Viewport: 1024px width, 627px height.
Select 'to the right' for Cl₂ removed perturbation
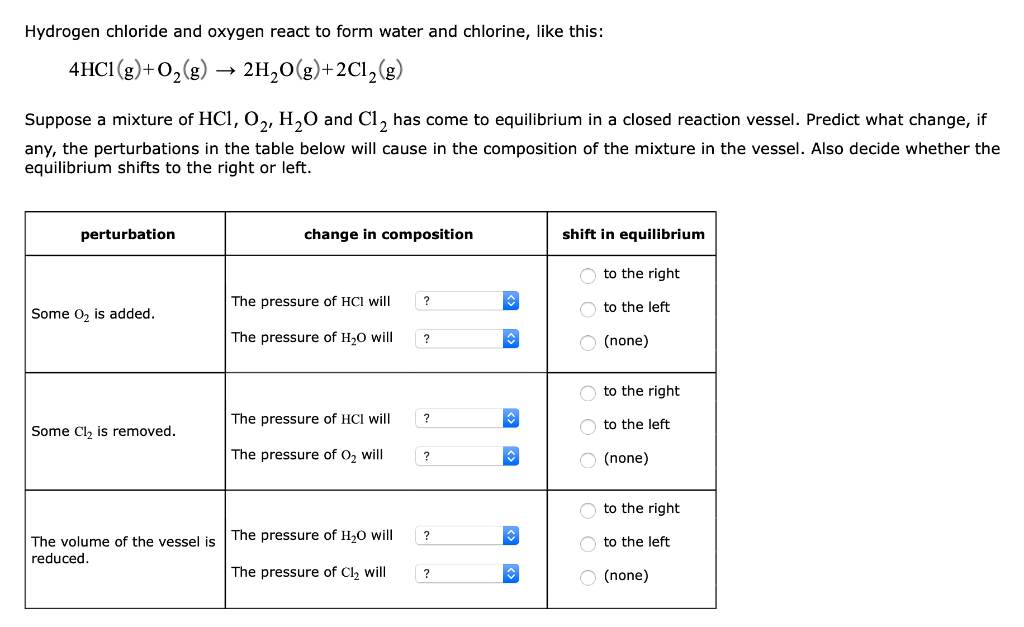click(587, 392)
